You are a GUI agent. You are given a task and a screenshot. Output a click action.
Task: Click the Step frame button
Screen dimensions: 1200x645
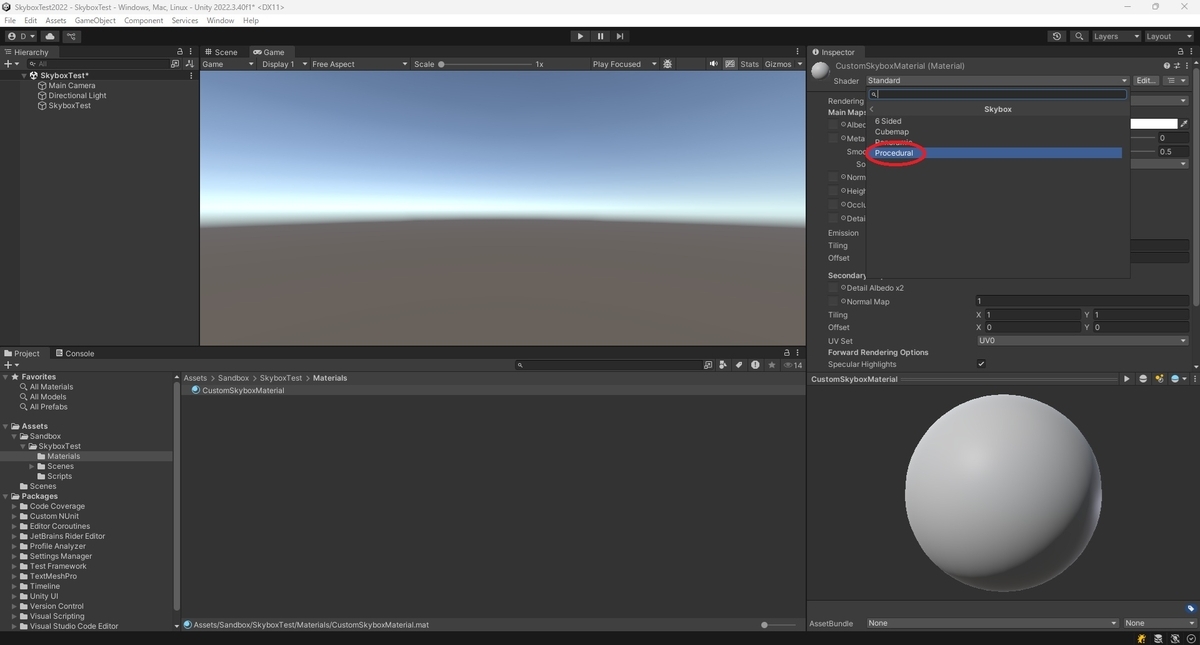click(620, 36)
